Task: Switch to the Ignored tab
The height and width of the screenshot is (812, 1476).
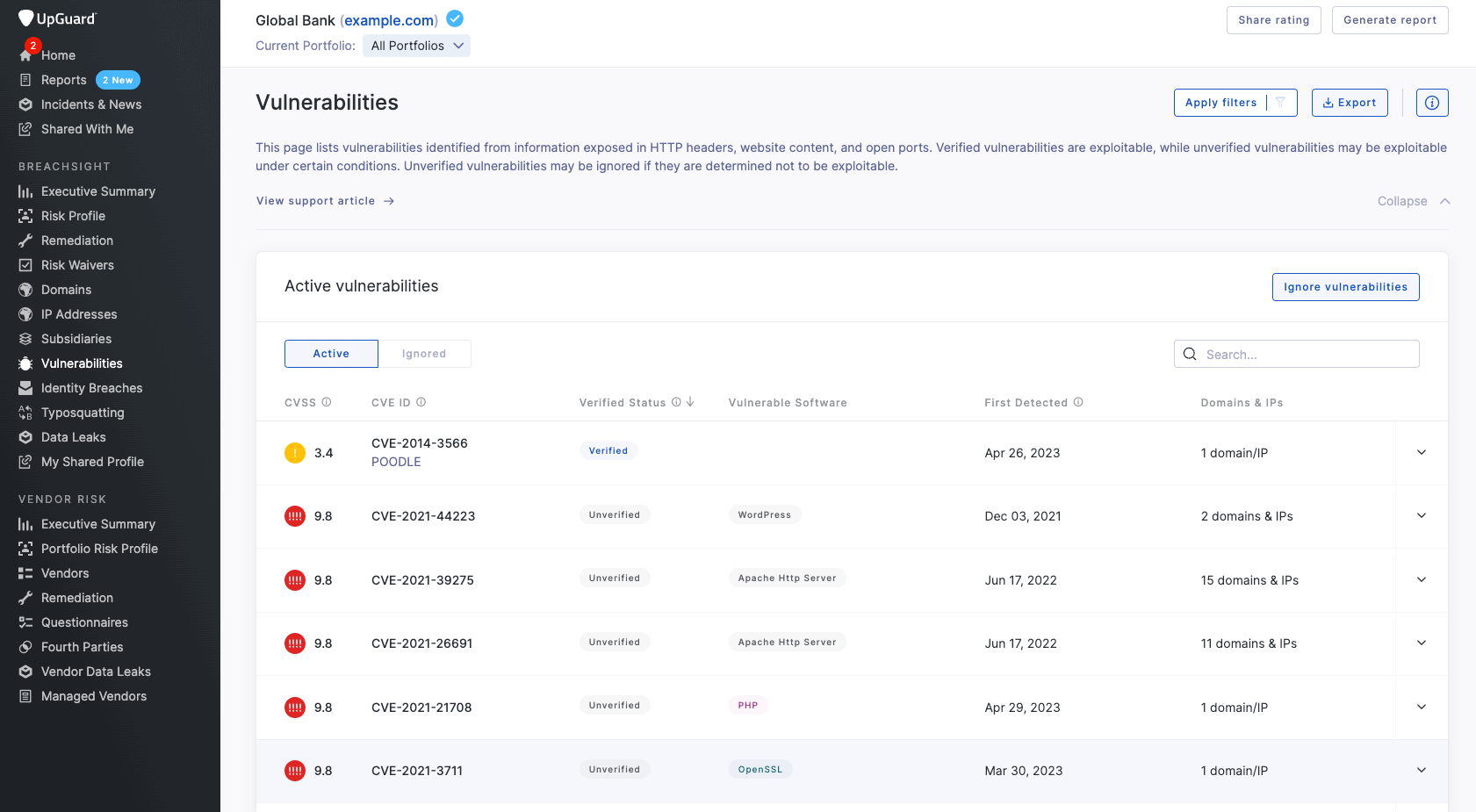Action: tap(424, 354)
